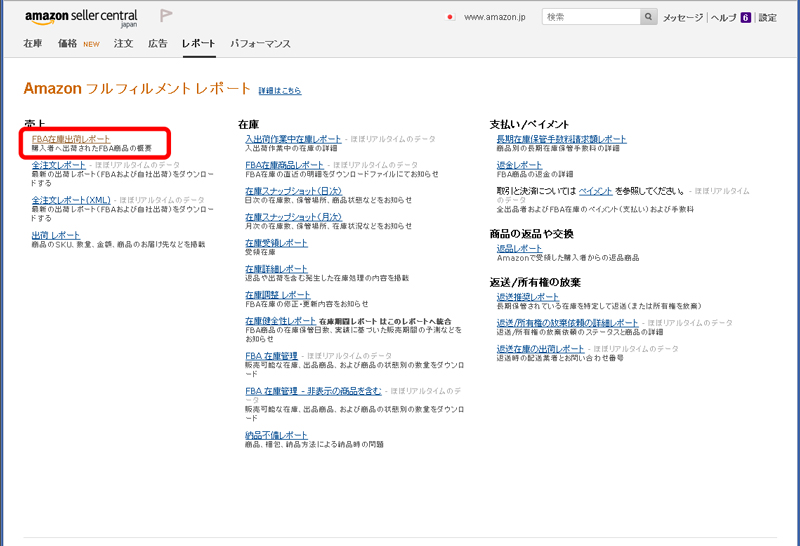Open the 返金レポート link
This screenshot has width=800, height=546.
pos(519,165)
